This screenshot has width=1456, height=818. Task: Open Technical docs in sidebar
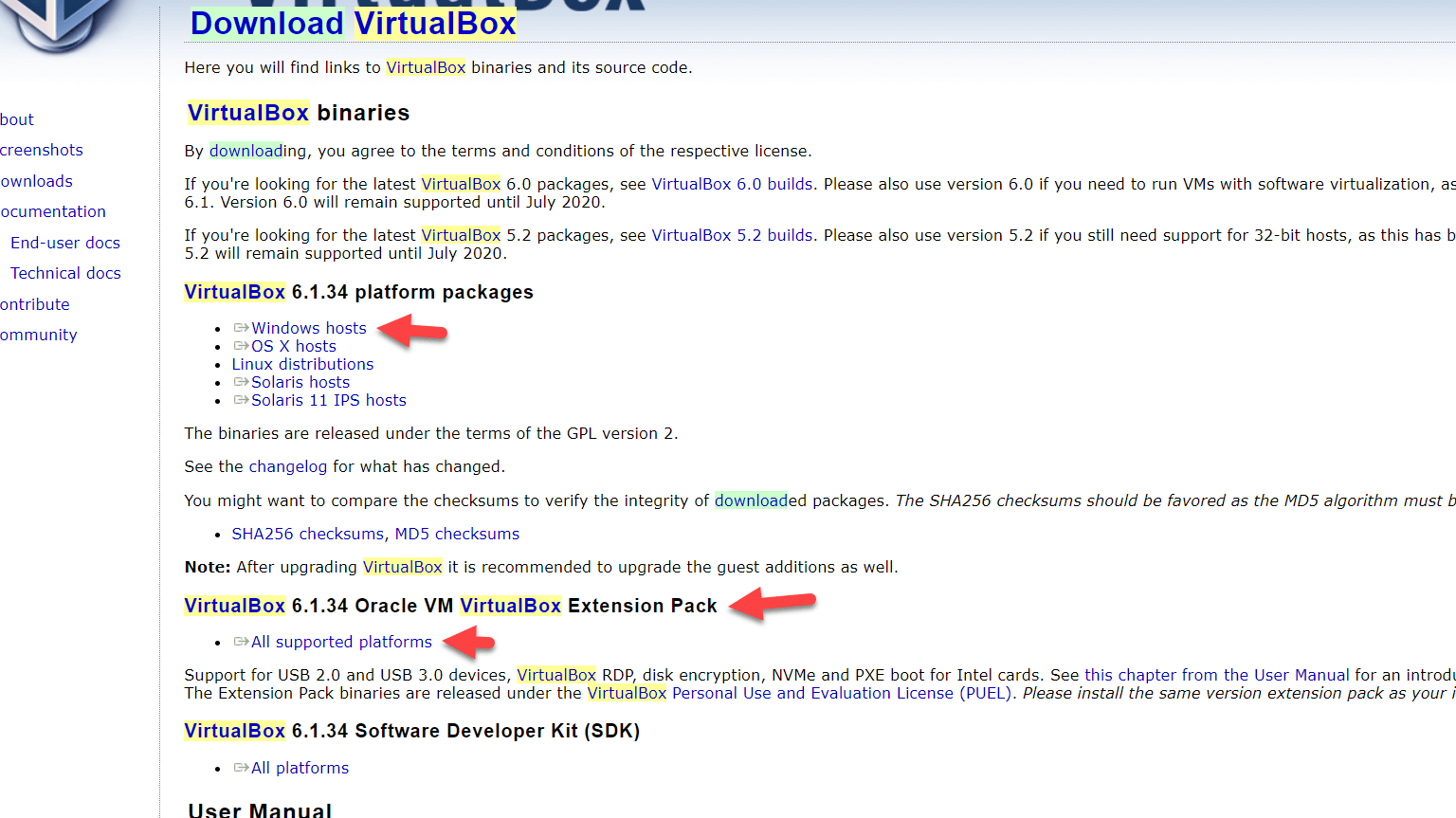coord(65,273)
